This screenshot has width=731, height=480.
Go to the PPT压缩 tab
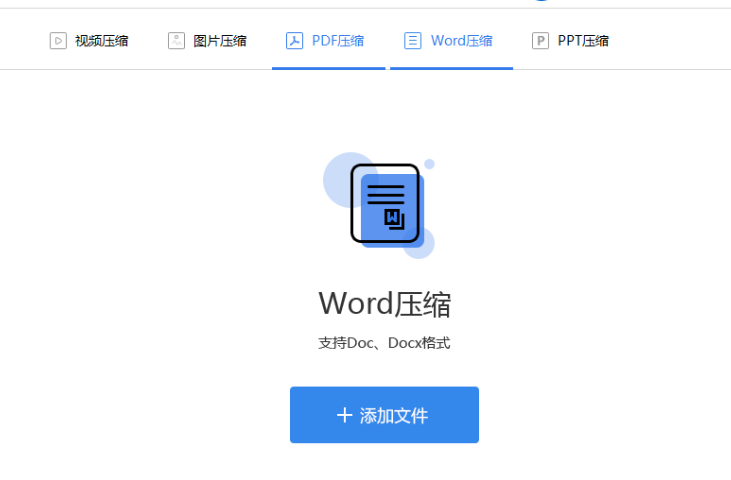tap(570, 41)
